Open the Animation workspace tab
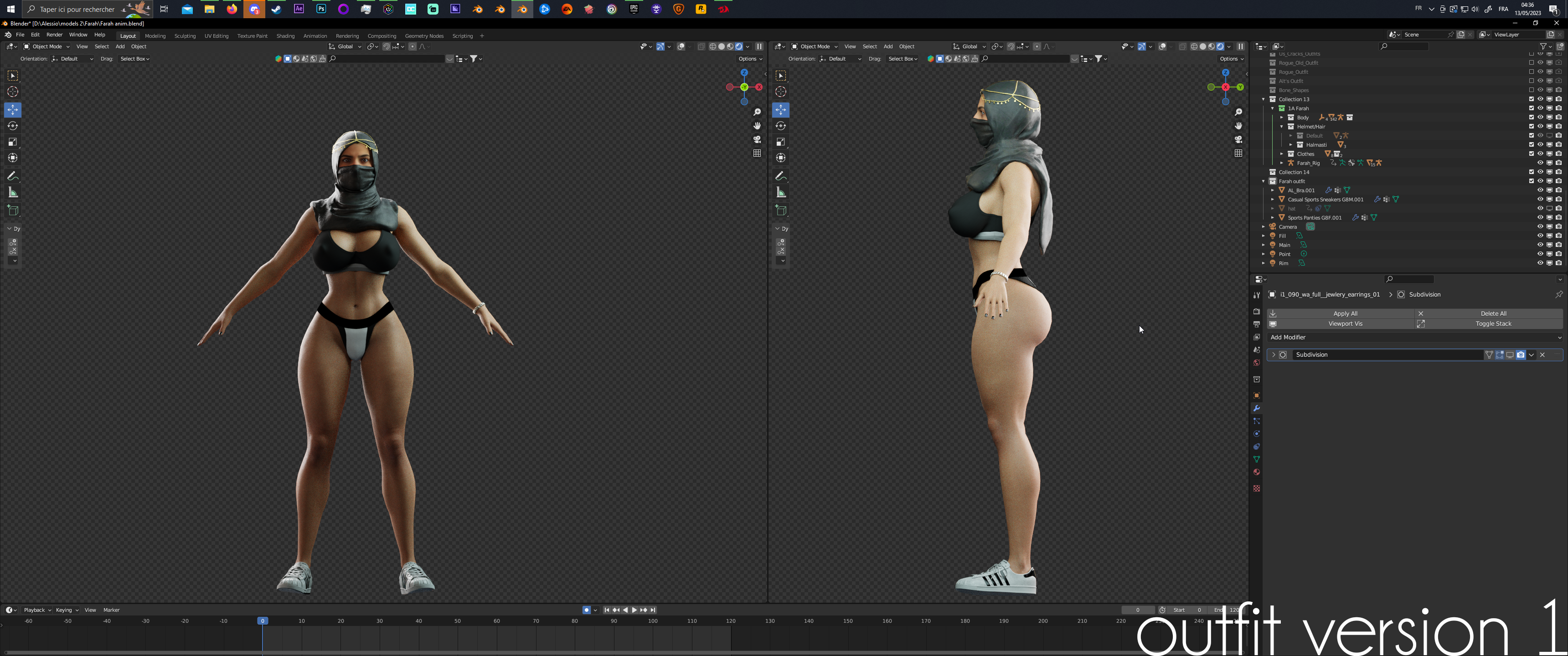Image resolution: width=1568 pixels, height=656 pixels. click(x=315, y=36)
